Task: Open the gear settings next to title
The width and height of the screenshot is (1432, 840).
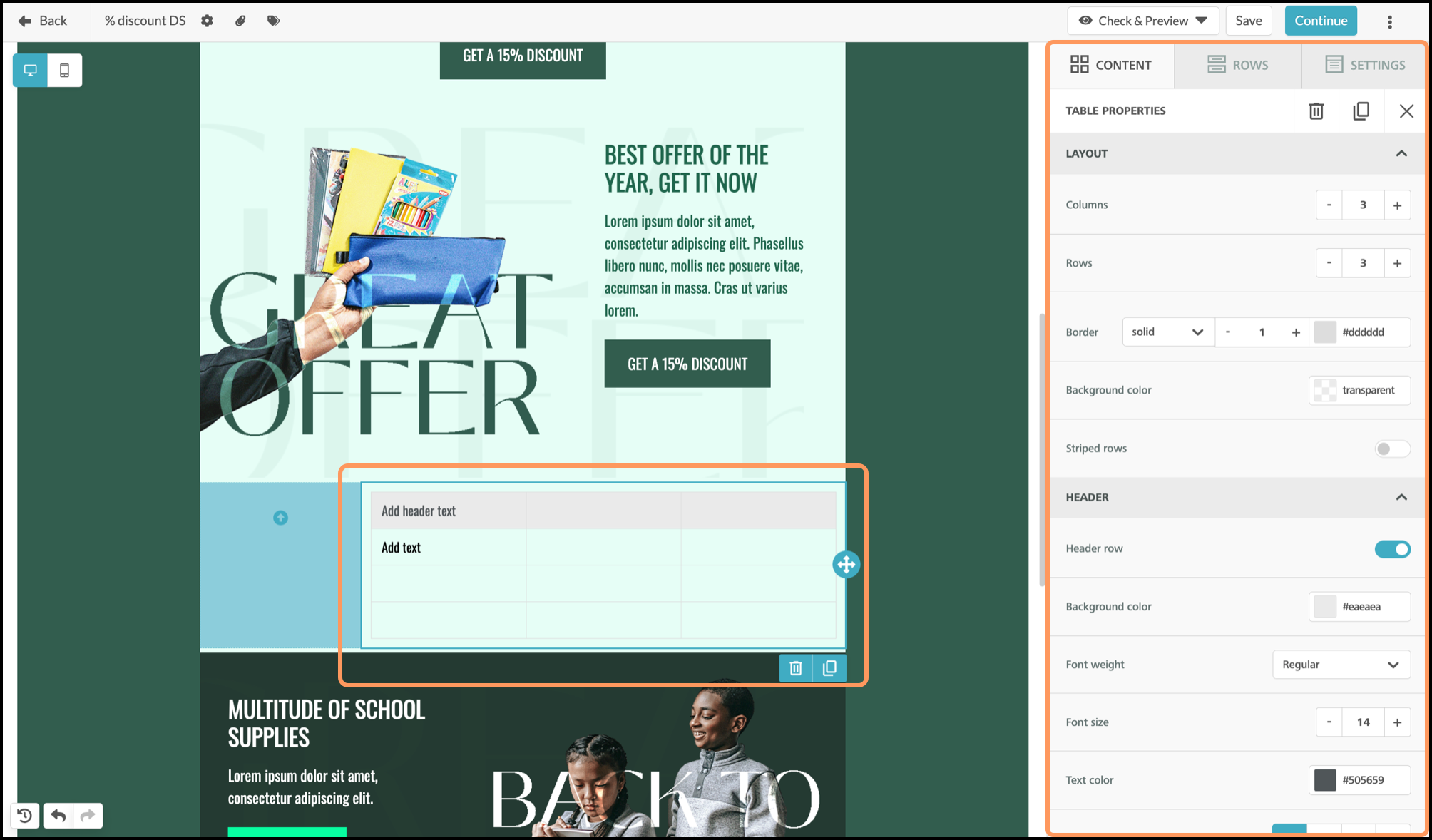Action: [207, 21]
